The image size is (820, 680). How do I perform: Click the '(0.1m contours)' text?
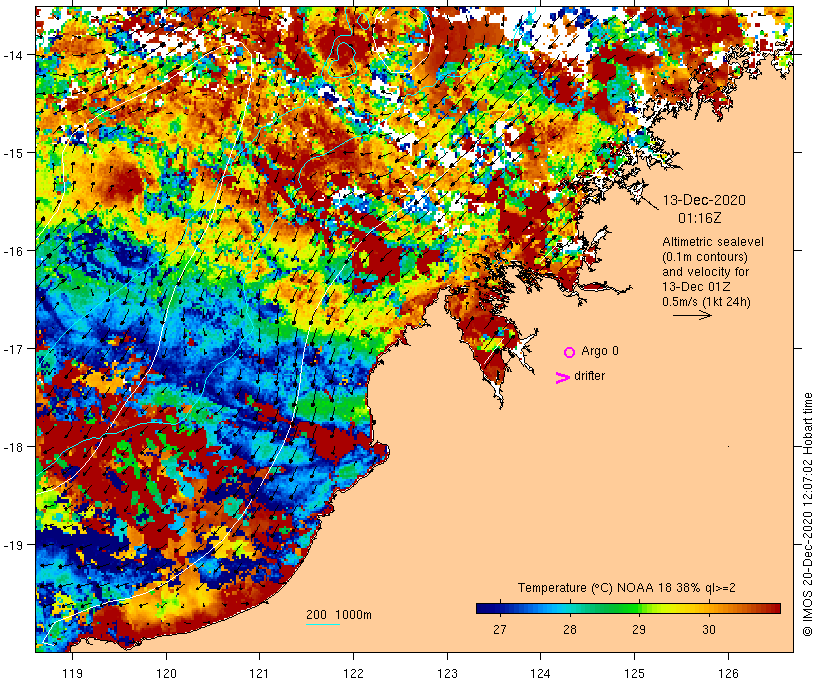click(705, 257)
